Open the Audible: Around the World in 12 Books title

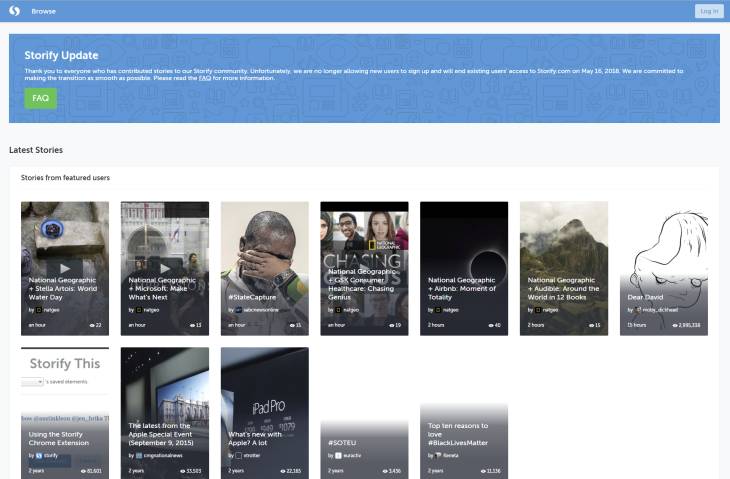pos(563,289)
